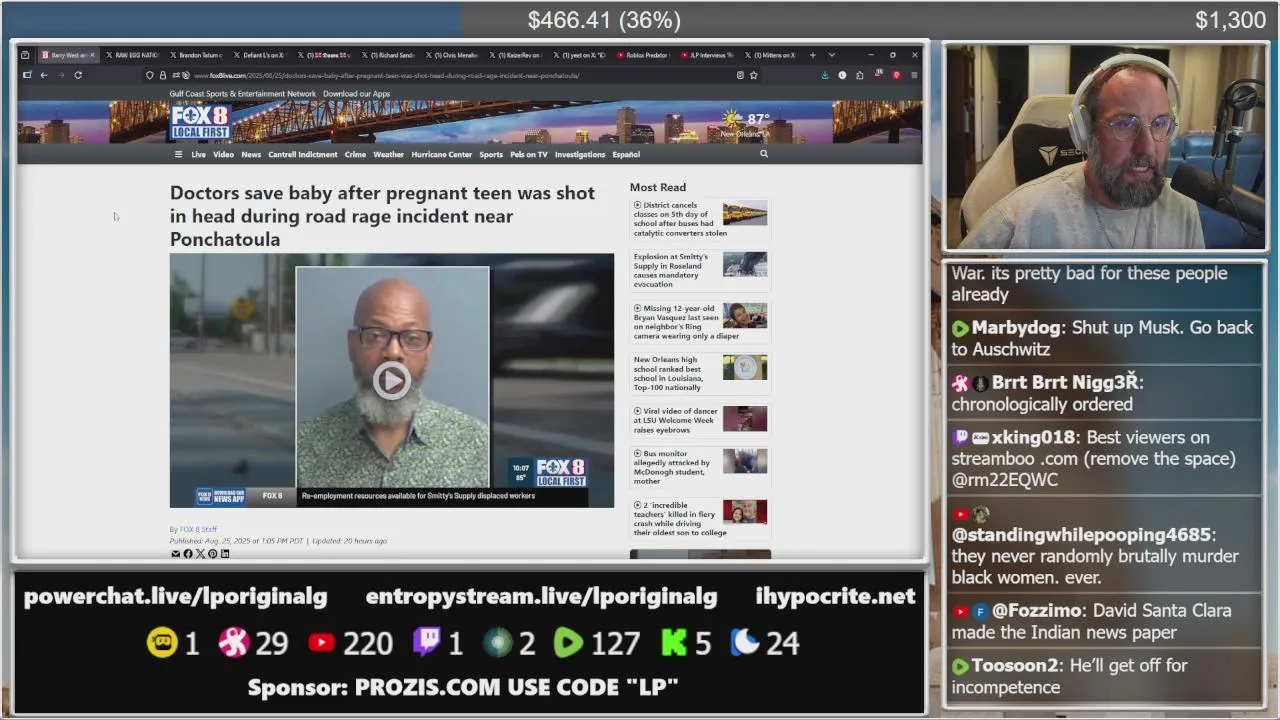Screen dimensions: 1280x720
Task: Switch to the KaizerRev tab
Action: pyautogui.click(x=515, y=55)
